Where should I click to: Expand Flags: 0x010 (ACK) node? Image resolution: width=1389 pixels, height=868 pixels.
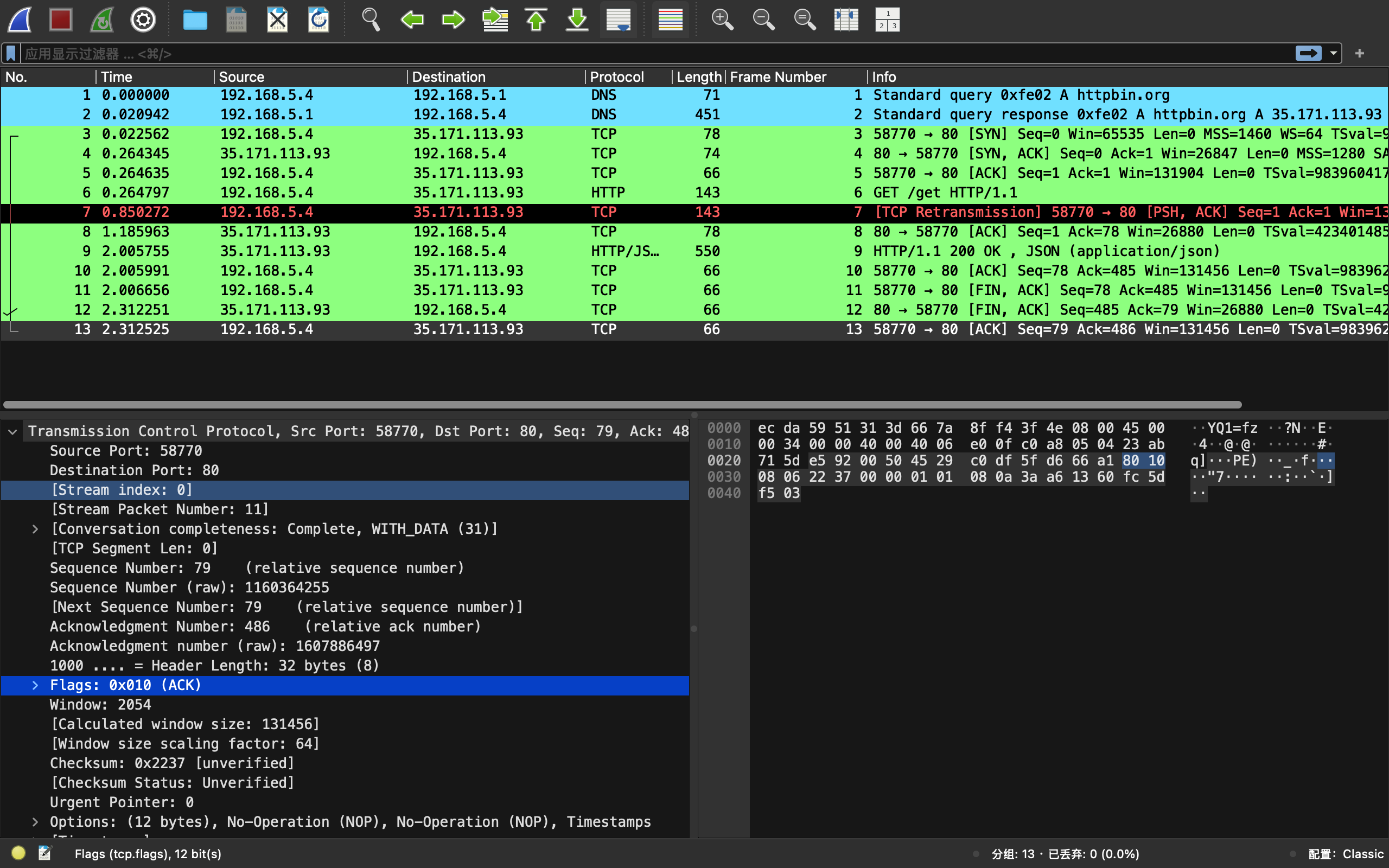35,685
